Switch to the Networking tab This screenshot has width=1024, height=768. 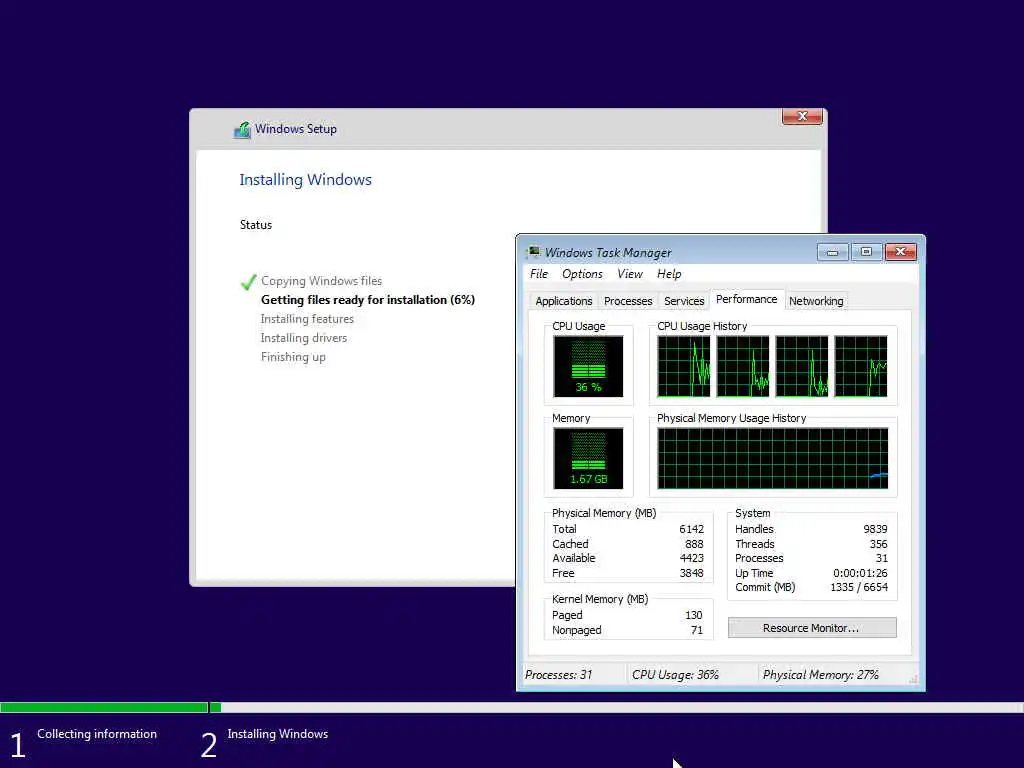(816, 301)
